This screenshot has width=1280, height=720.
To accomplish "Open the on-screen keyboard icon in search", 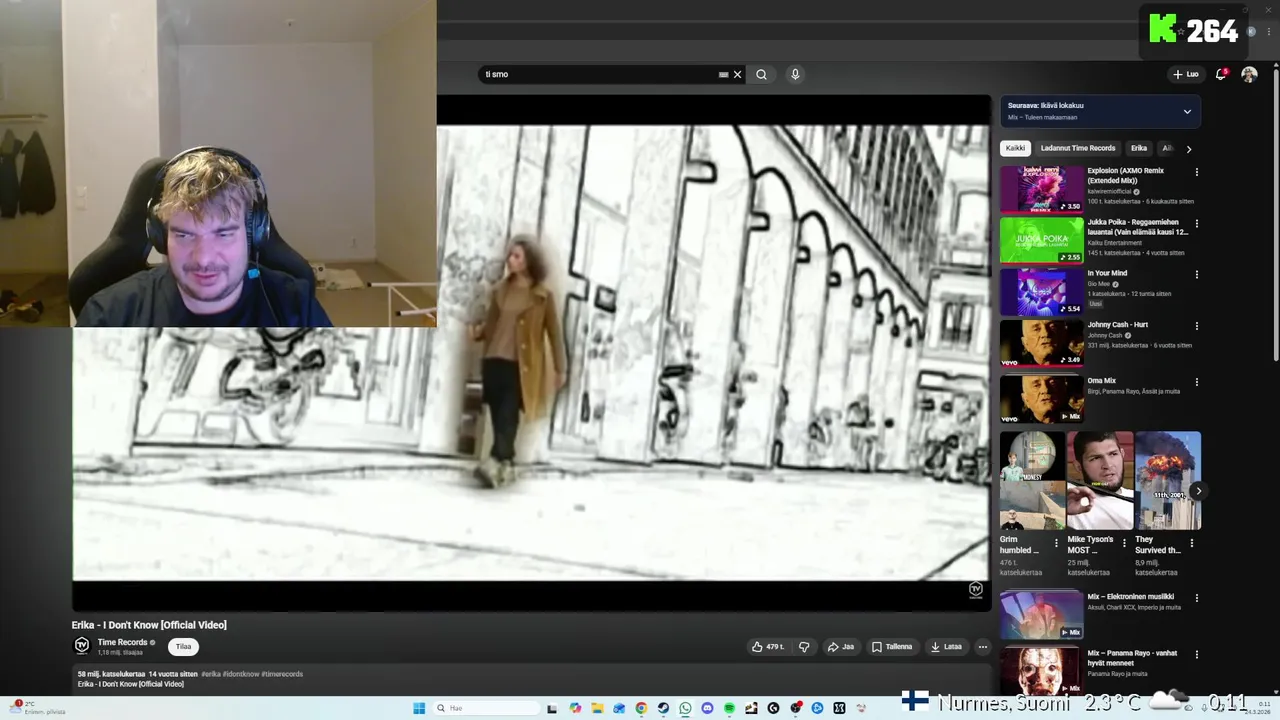I will (x=723, y=74).
